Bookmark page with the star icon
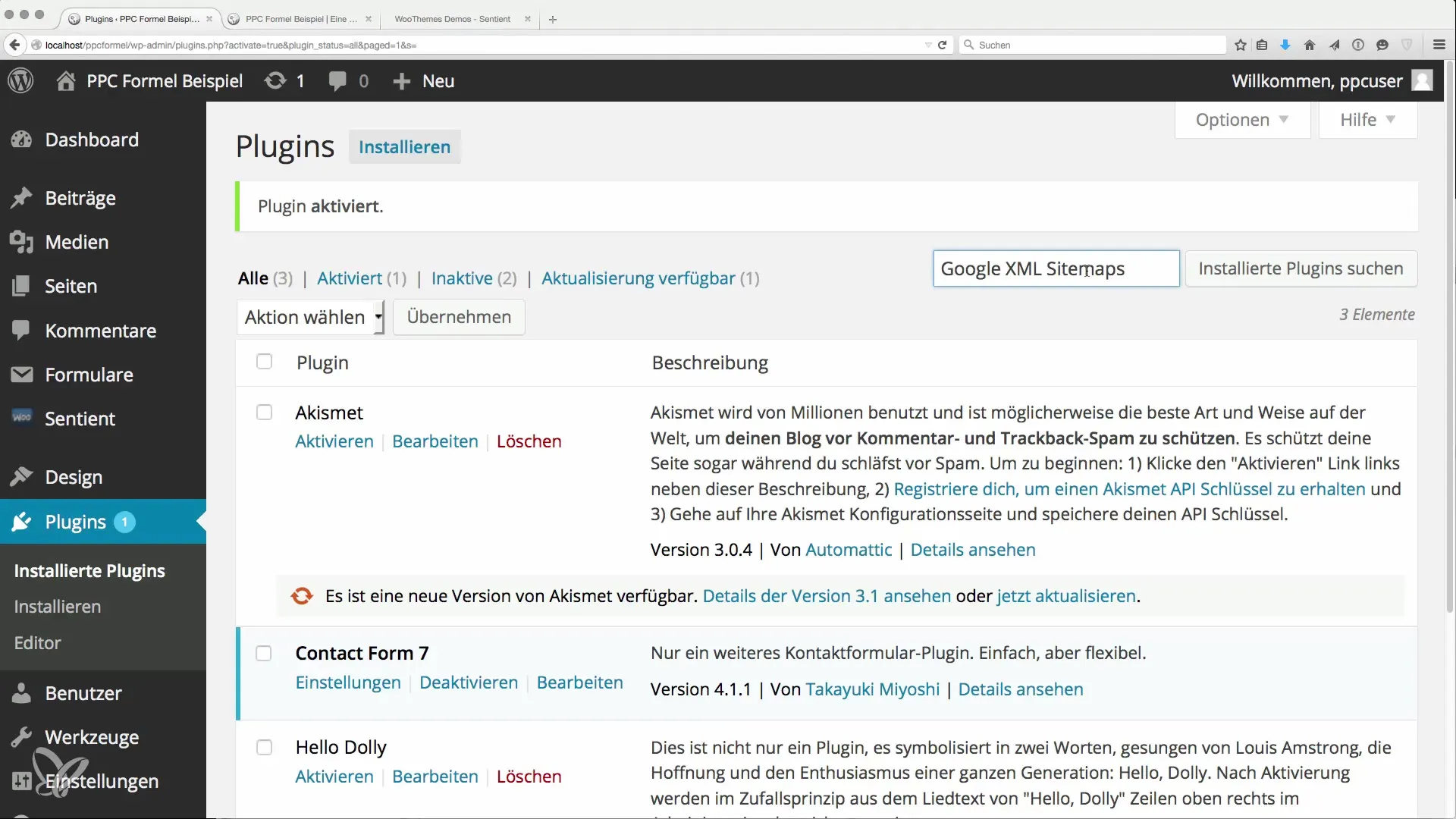1456x819 pixels. pyautogui.click(x=1241, y=45)
